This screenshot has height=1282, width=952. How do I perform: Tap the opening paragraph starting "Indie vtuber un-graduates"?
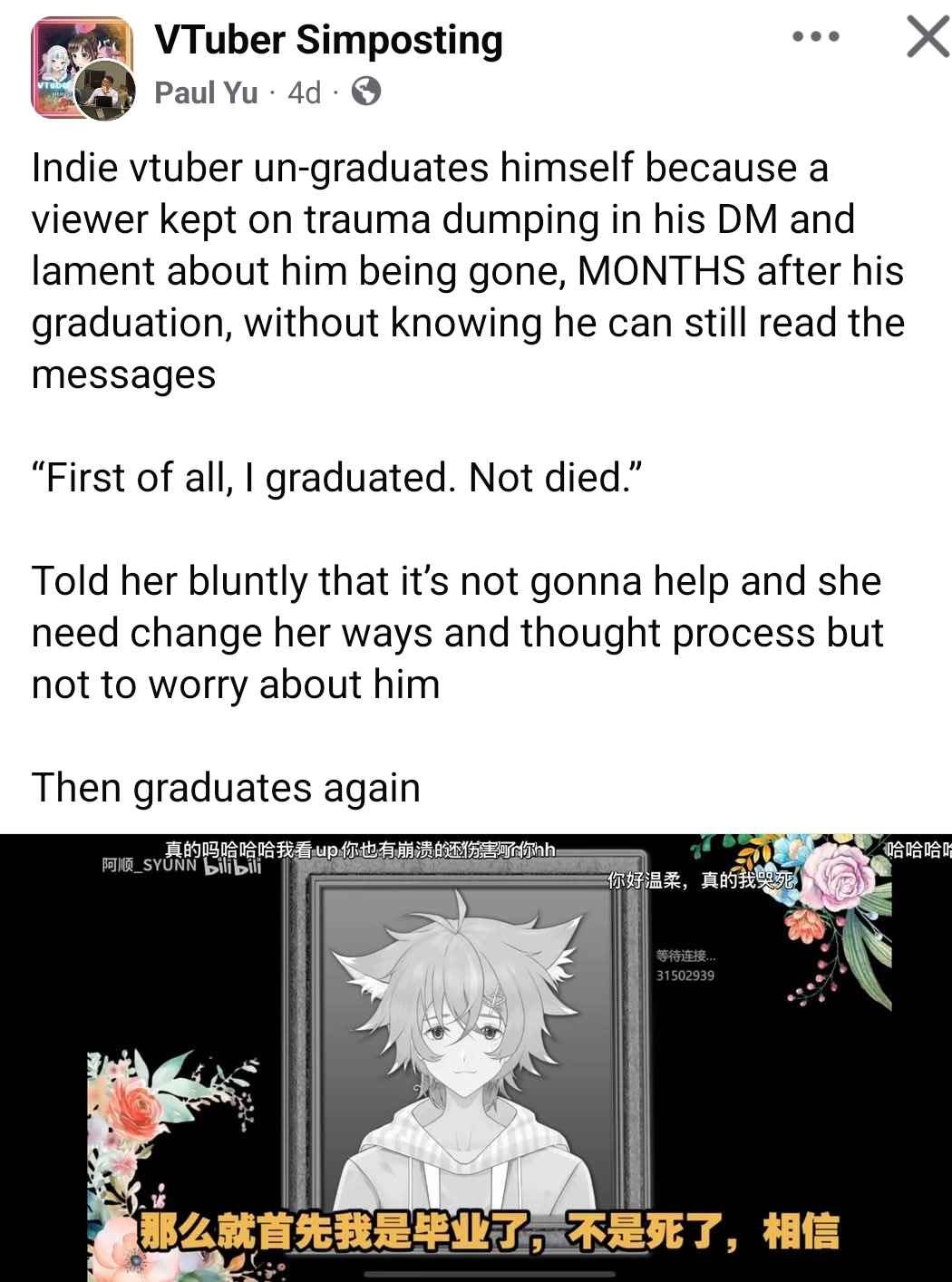coord(468,270)
